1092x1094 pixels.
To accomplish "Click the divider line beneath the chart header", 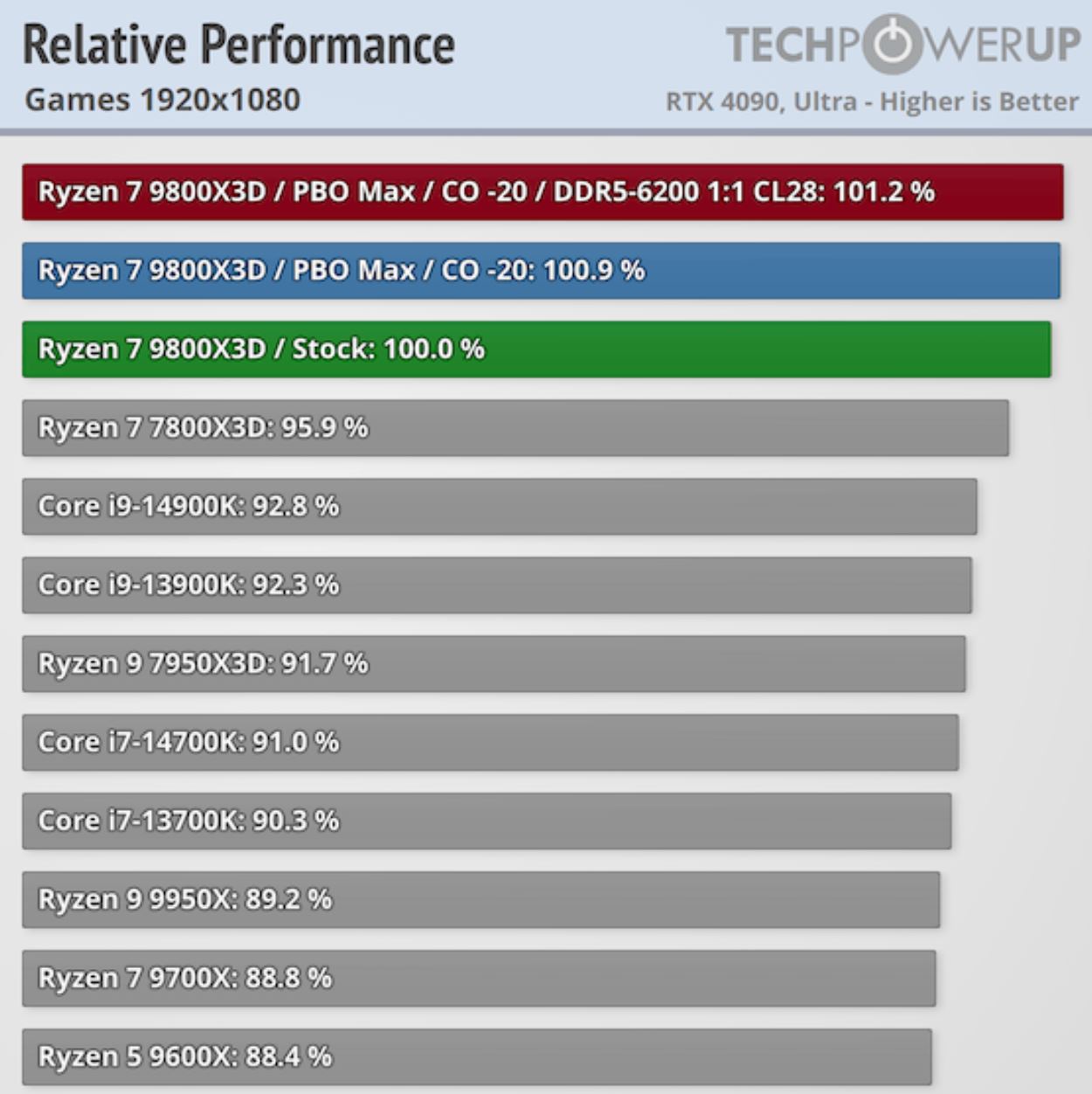I will 546,132.
